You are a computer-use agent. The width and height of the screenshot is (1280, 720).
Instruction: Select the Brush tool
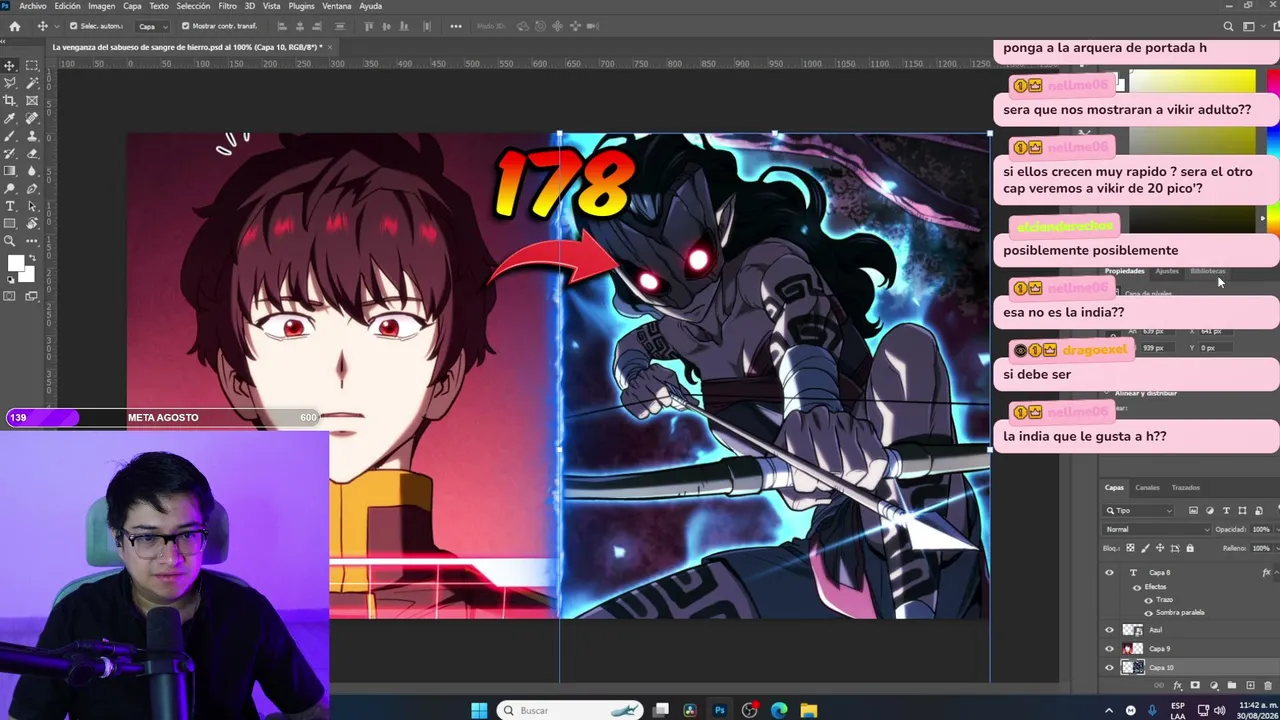10,136
